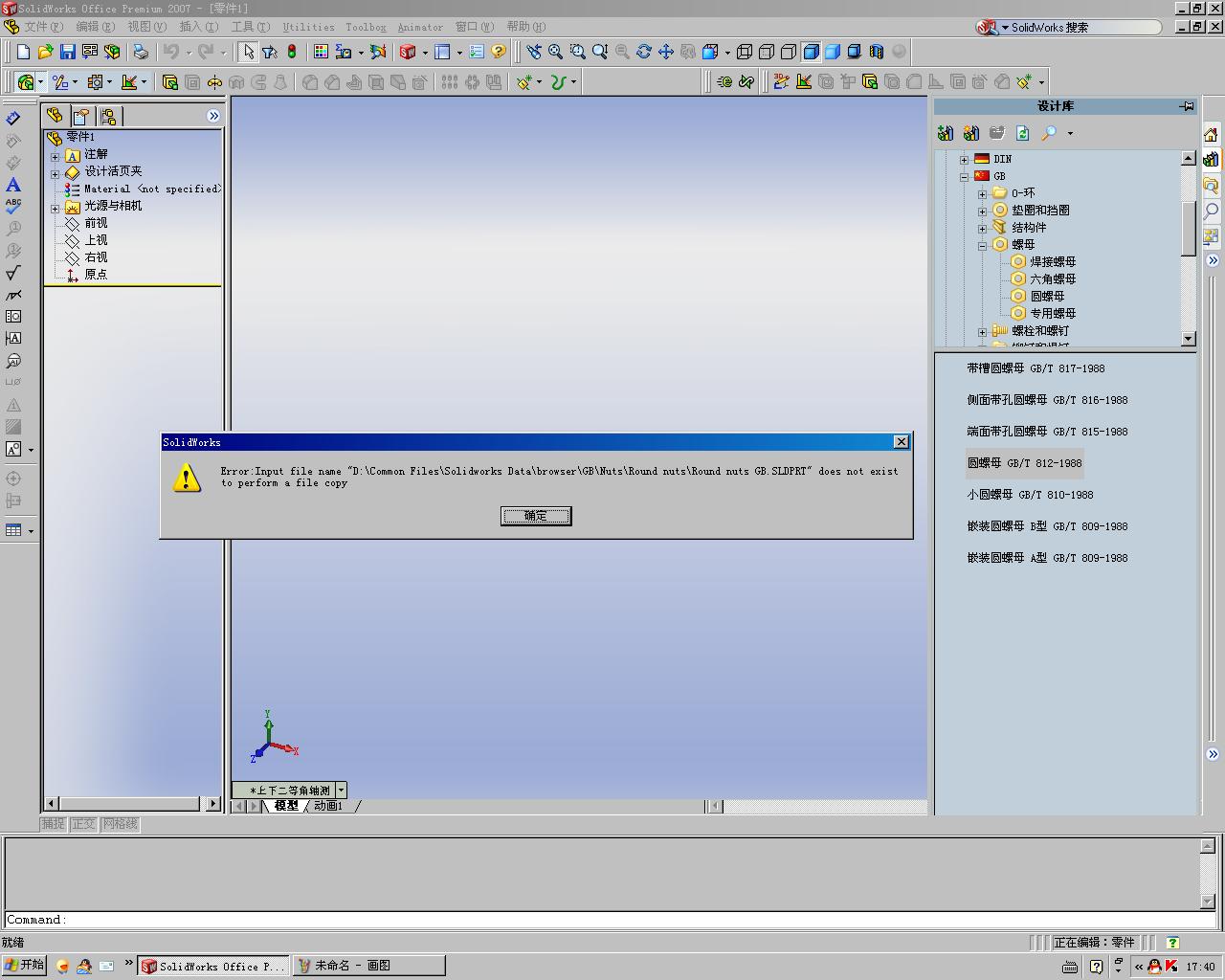Click the Spell Checker ABC icon
Image resolution: width=1225 pixels, height=980 pixels.
[13, 206]
